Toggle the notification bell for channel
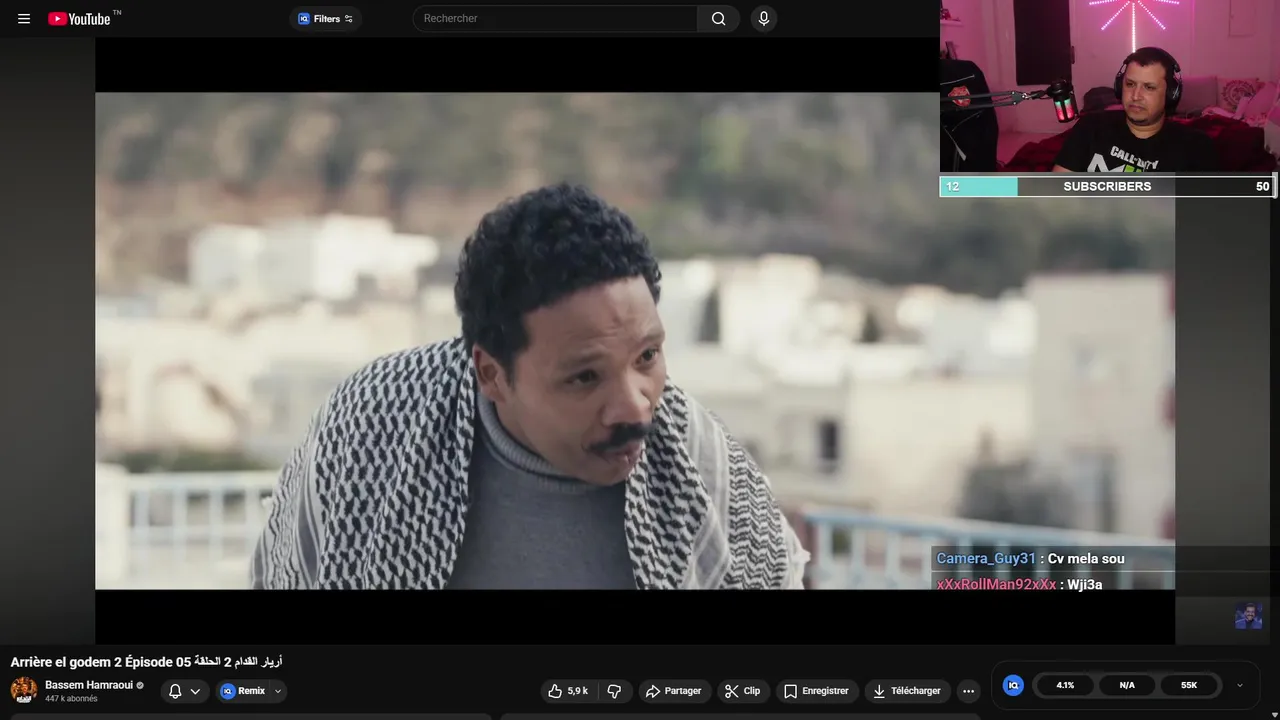Viewport: 1280px width, 720px height. coord(175,691)
